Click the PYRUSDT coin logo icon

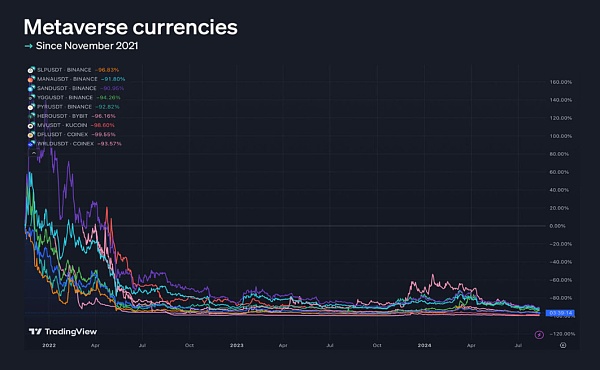point(31,107)
